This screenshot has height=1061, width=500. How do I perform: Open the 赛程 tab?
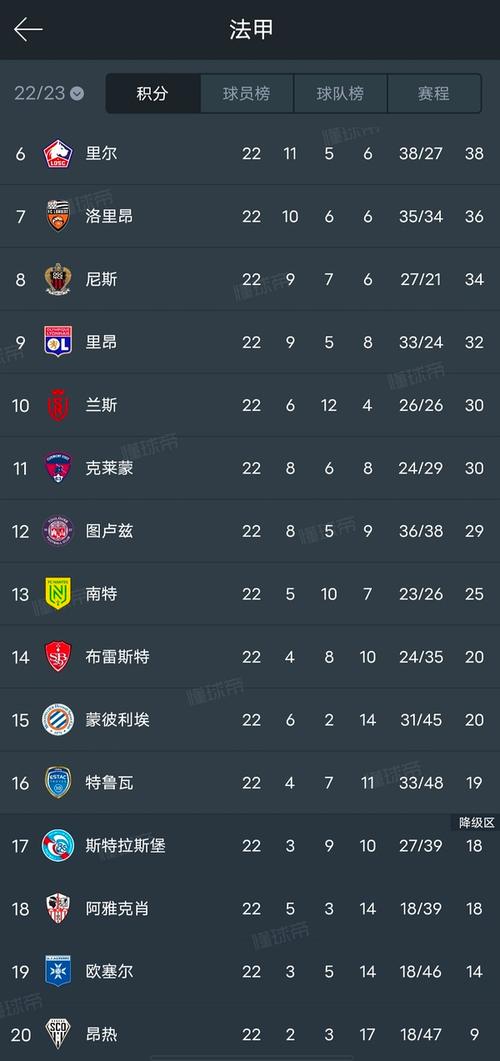434,93
